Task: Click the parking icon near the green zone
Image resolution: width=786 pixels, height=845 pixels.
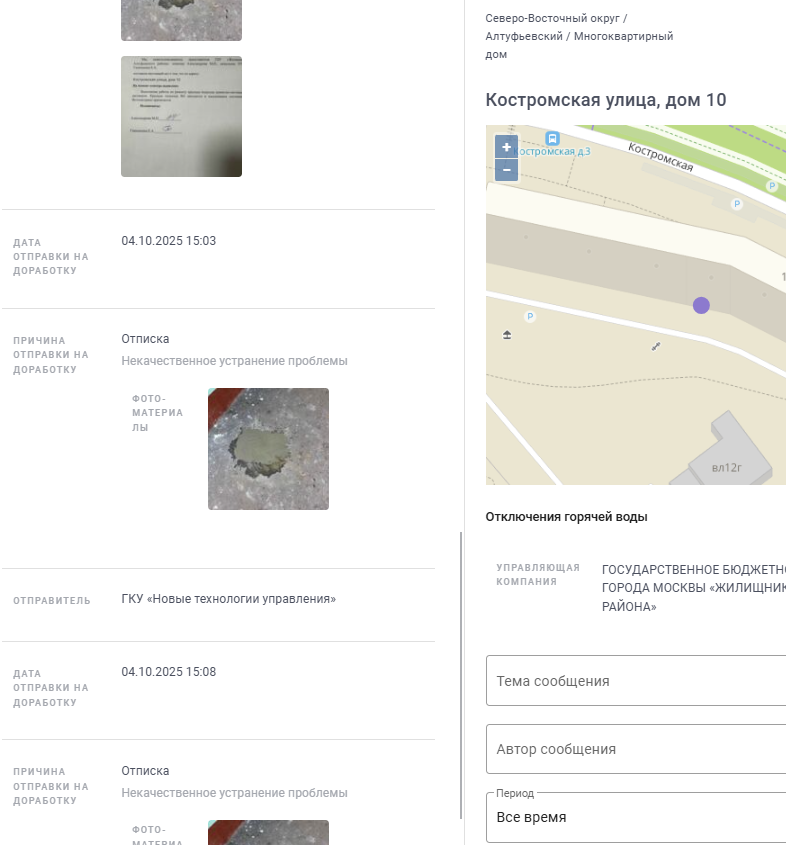Action: (x=772, y=186)
